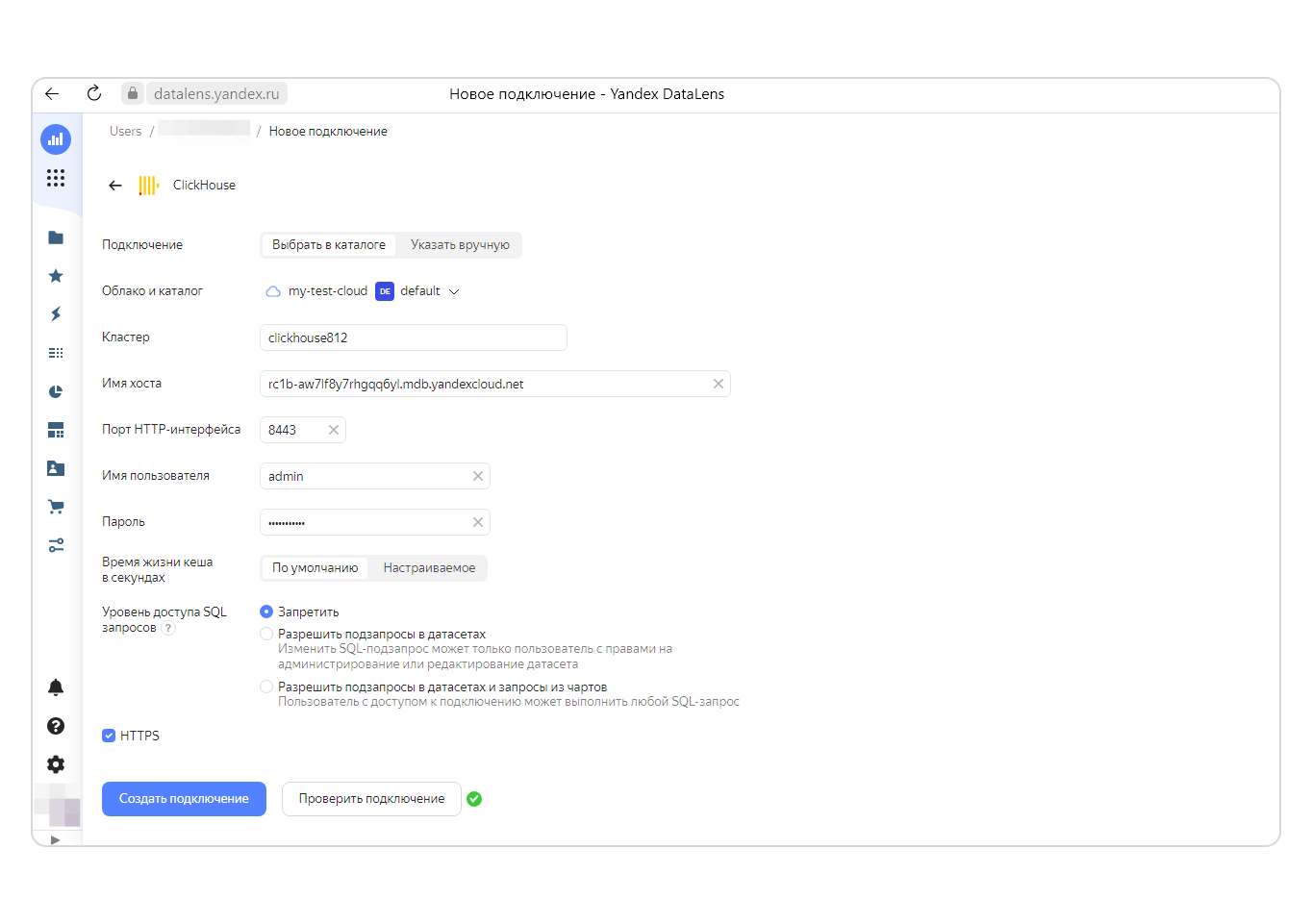Expand the cloud and catalog dropdown chevron

pos(454,291)
